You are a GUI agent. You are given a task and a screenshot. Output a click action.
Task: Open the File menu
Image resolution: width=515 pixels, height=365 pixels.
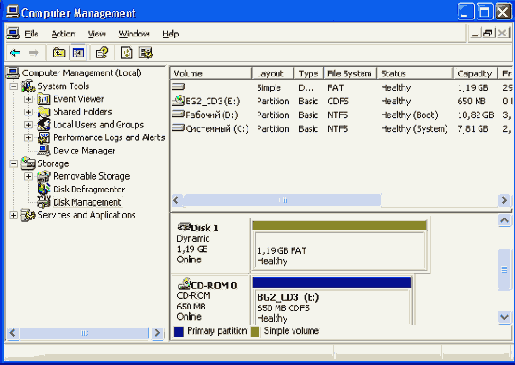[x=31, y=33]
